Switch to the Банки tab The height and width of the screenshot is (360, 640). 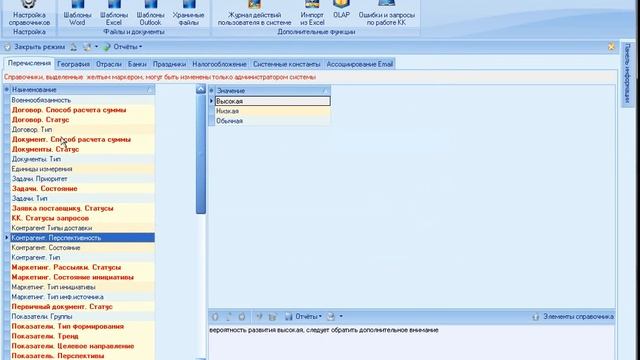[x=137, y=64]
